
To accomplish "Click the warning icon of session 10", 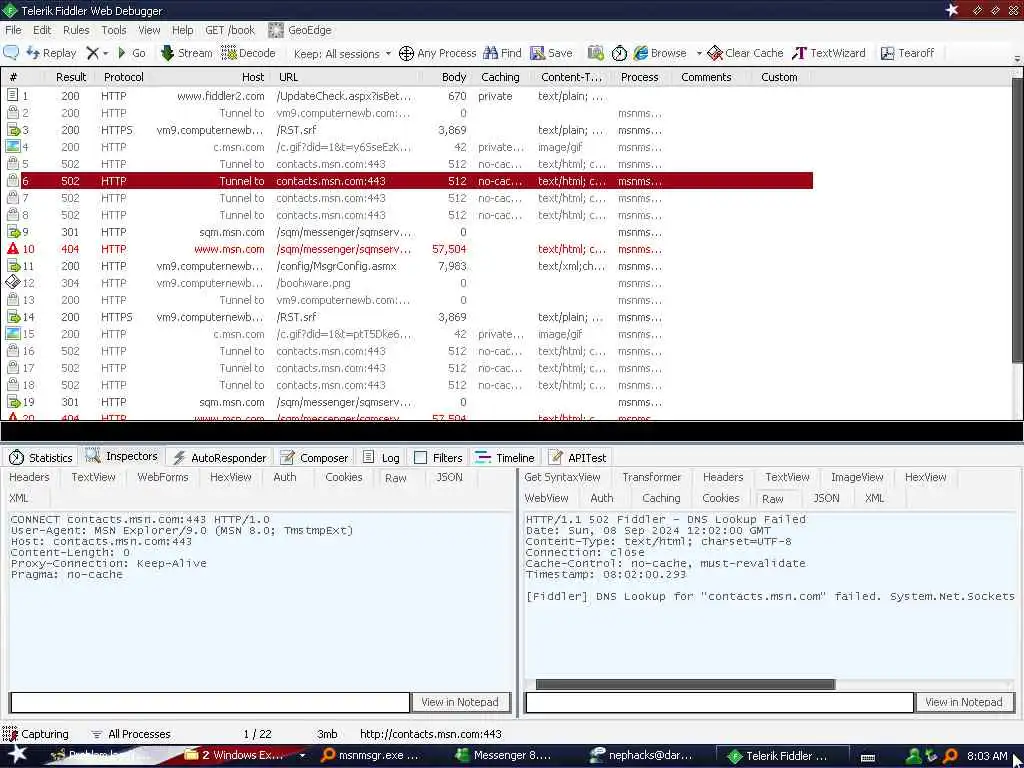I will point(12,248).
